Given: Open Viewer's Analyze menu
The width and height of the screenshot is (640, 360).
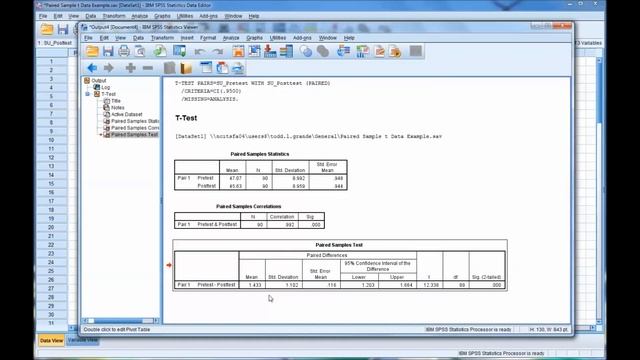Looking at the screenshot, I should 231,38.
